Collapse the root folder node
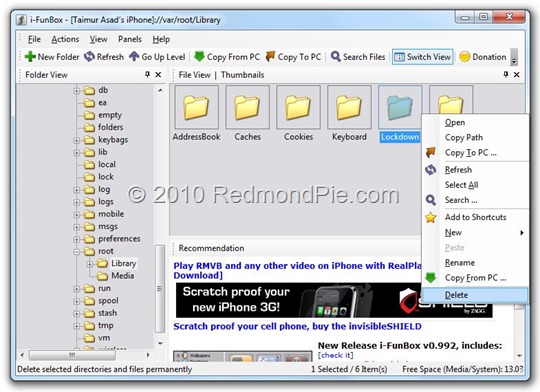Screen dimensions: 540x392 pos(76,252)
